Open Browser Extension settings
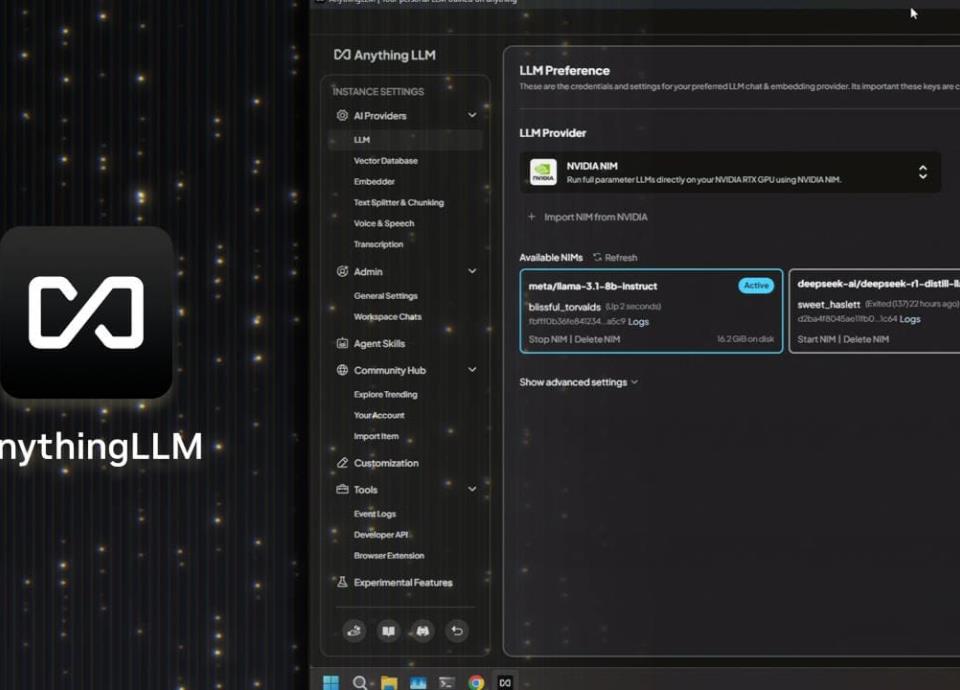Viewport: 960px width, 690px height. [389, 555]
